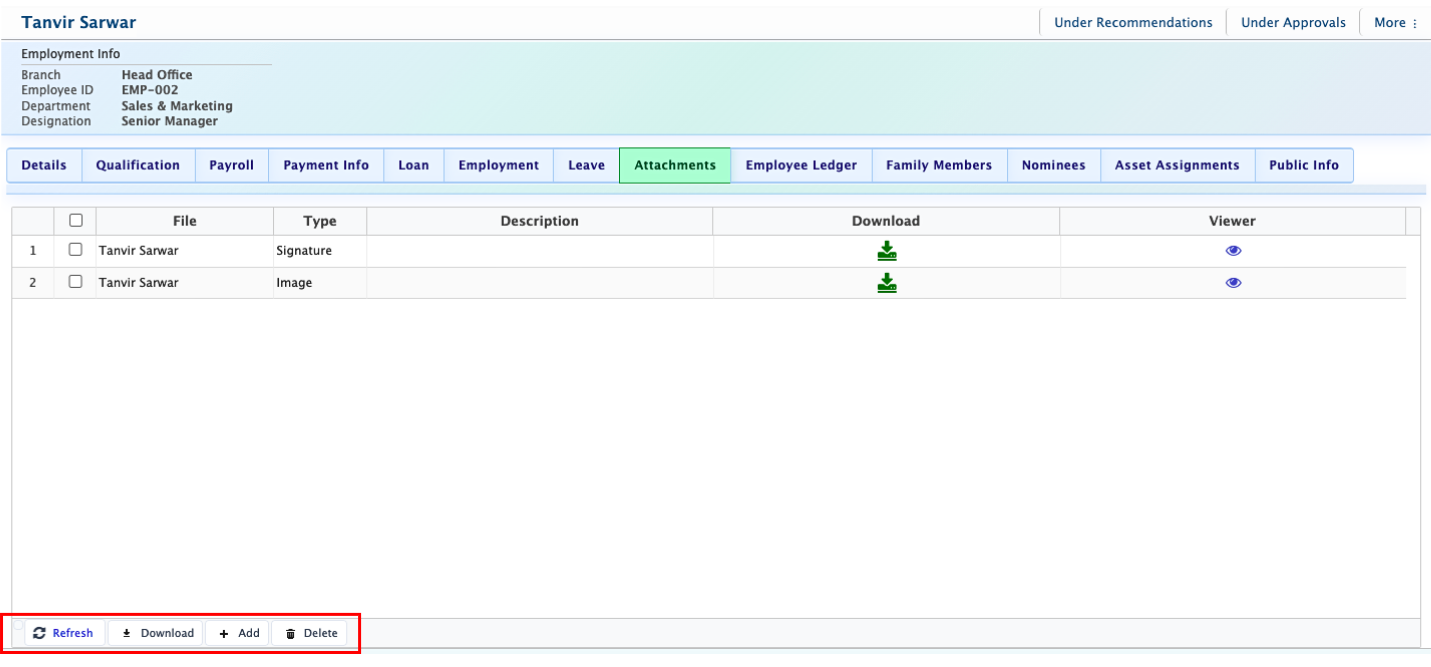
Task: Refresh the attachments list
Action: click(x=64, y=633)
